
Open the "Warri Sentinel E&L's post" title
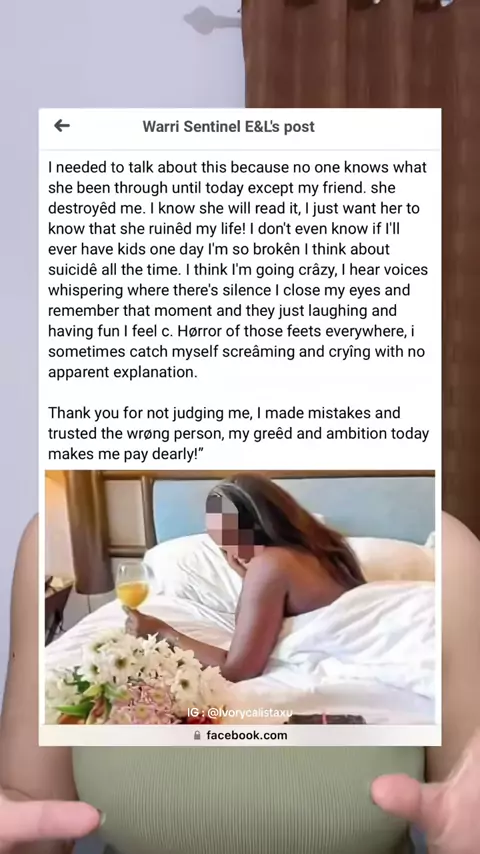[x=228, y=126]
